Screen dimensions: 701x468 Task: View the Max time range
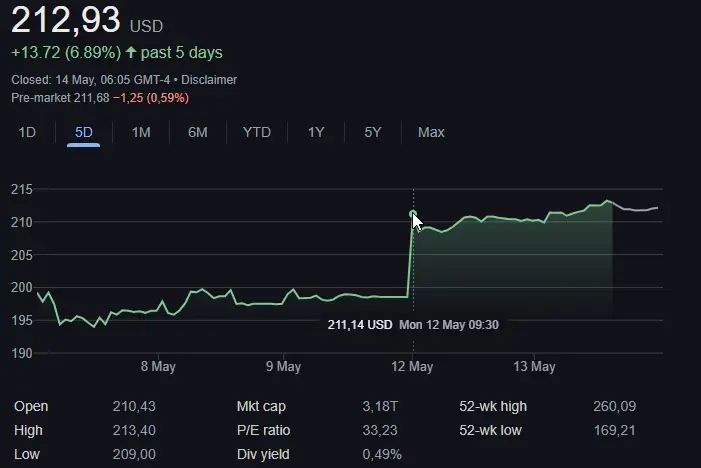click(x=431, y=132)
